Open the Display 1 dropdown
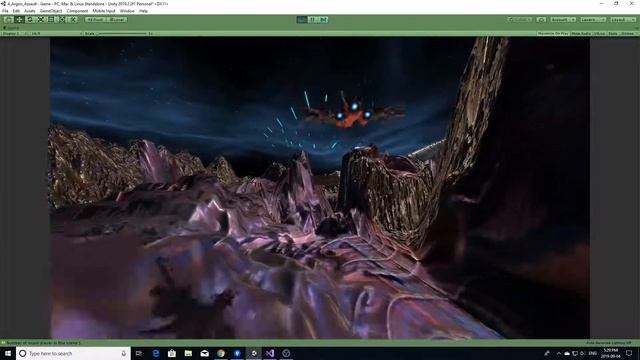This screenshot has height=360, width=640. pyautogui.click(x=12, y=33)
